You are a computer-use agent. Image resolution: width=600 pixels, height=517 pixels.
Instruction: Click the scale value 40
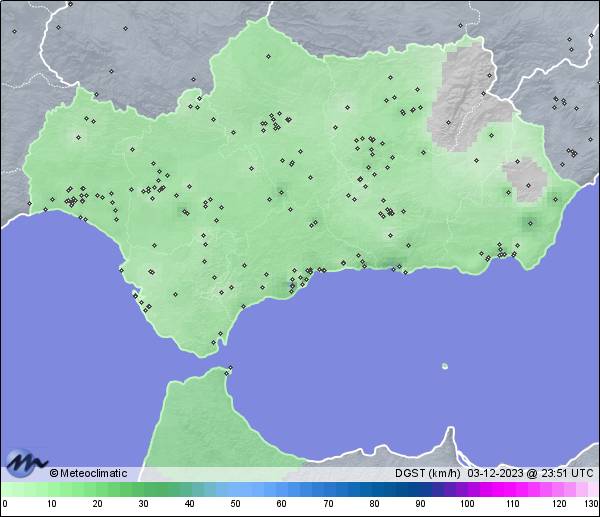pyautogui.click(x=189, y=504)
